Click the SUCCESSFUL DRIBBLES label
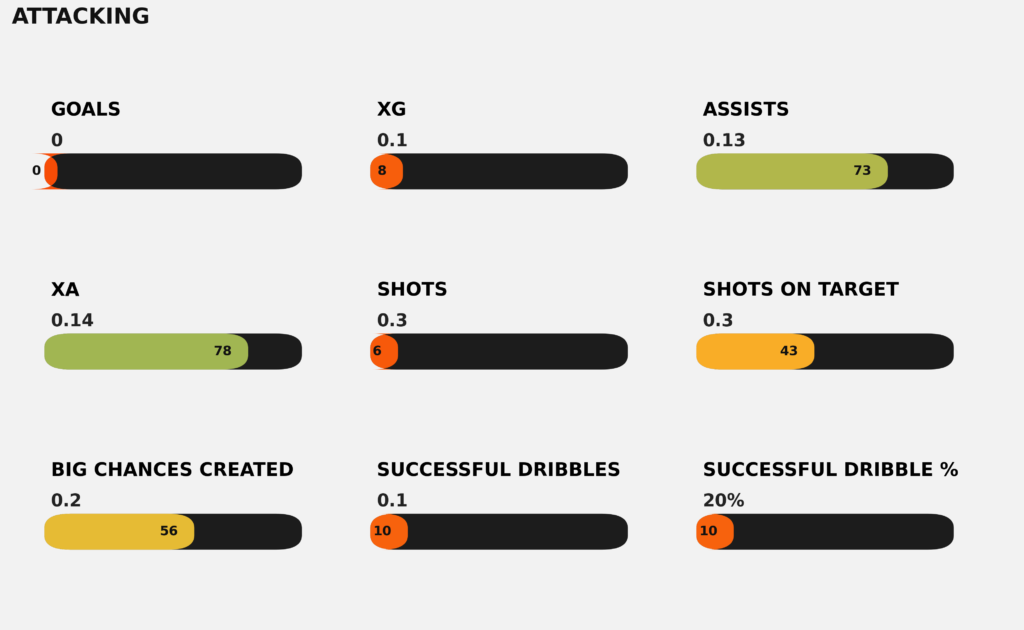This screenshot has width=1024, height=630. (x=498, y=469)
